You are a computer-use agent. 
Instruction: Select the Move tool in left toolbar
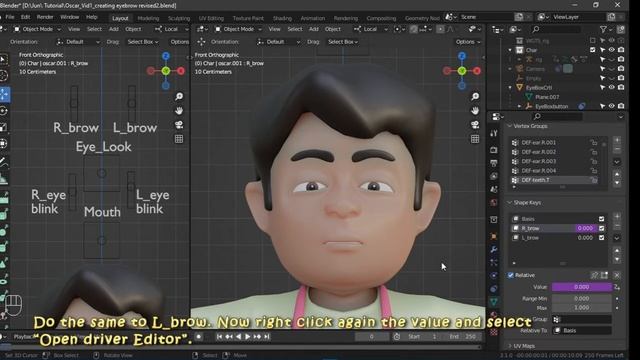[4, 94]
